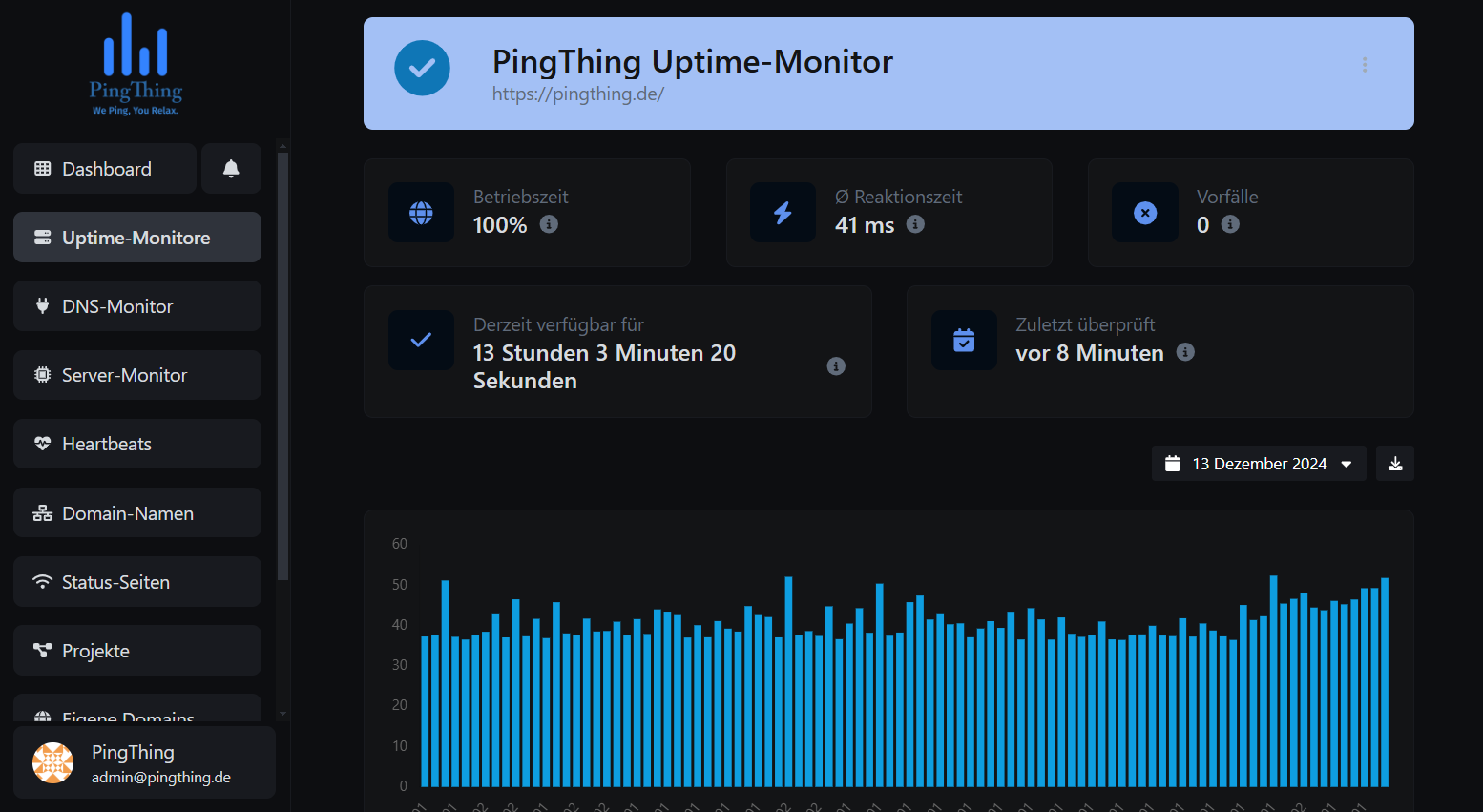Click the admin@pingthing.de email text
The width and height of the screenshot is (1483, 812).
tap(161, 778)
